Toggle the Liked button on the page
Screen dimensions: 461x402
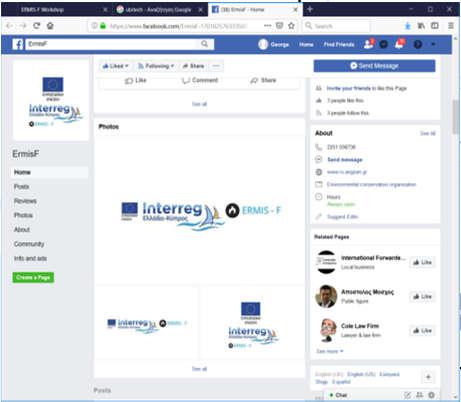pos(115,66)
